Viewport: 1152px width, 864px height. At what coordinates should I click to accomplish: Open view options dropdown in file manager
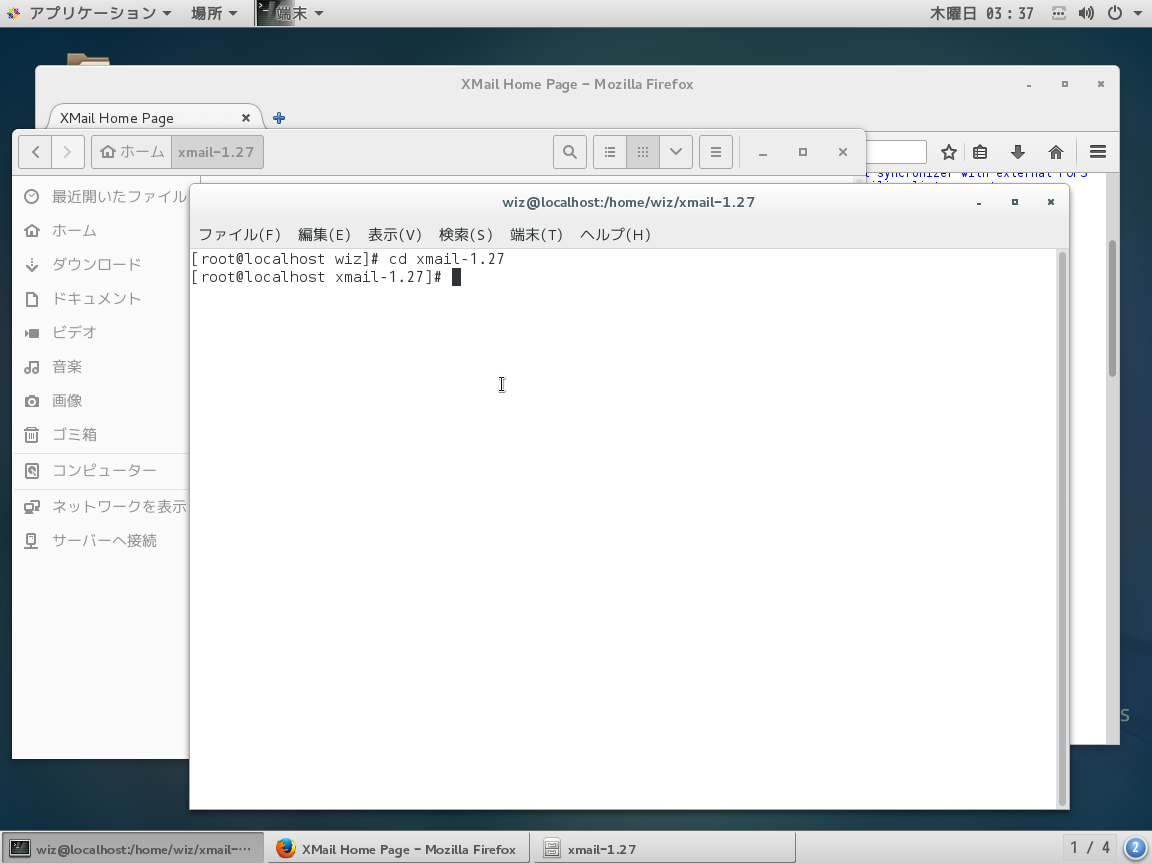(676, 152)
